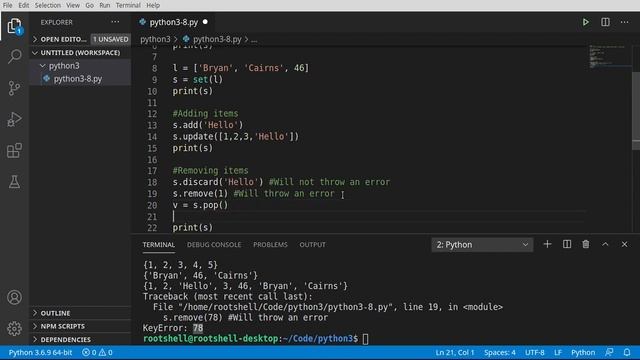
Task: Click the editor vertical scrollbar
Action: (x=636, y=110)
